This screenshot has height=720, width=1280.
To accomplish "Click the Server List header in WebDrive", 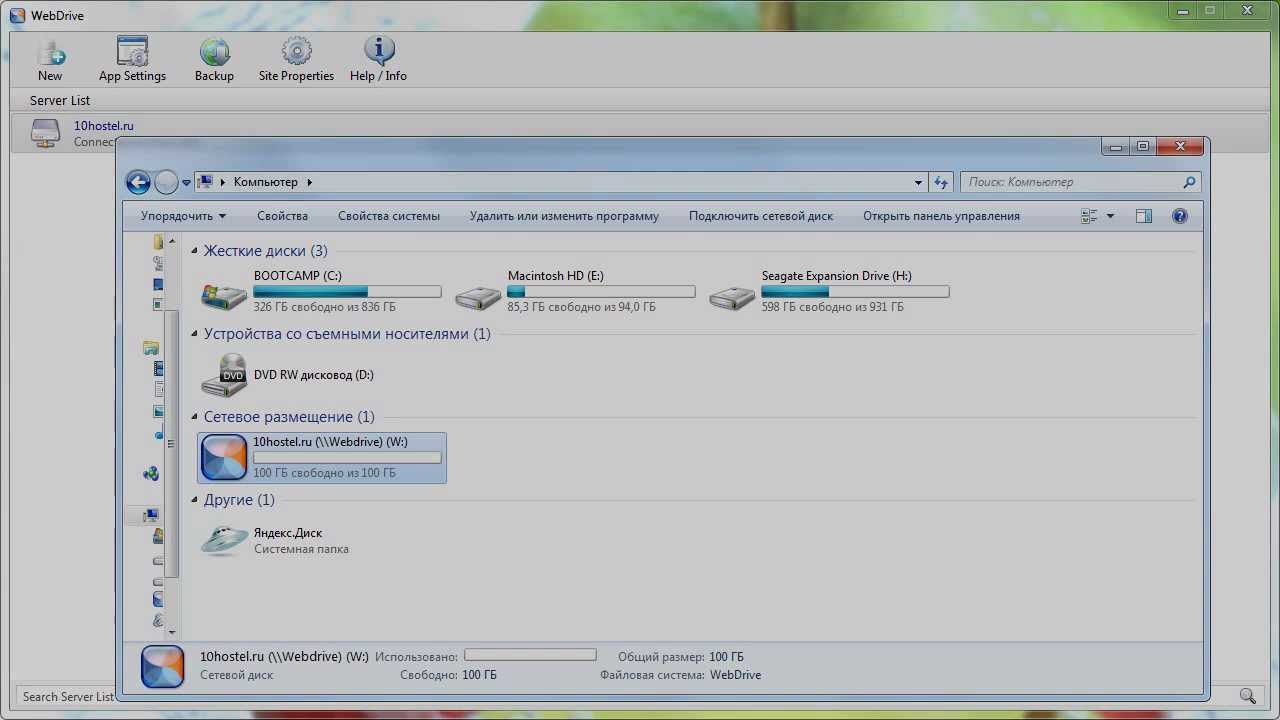I will click(60, 100).
